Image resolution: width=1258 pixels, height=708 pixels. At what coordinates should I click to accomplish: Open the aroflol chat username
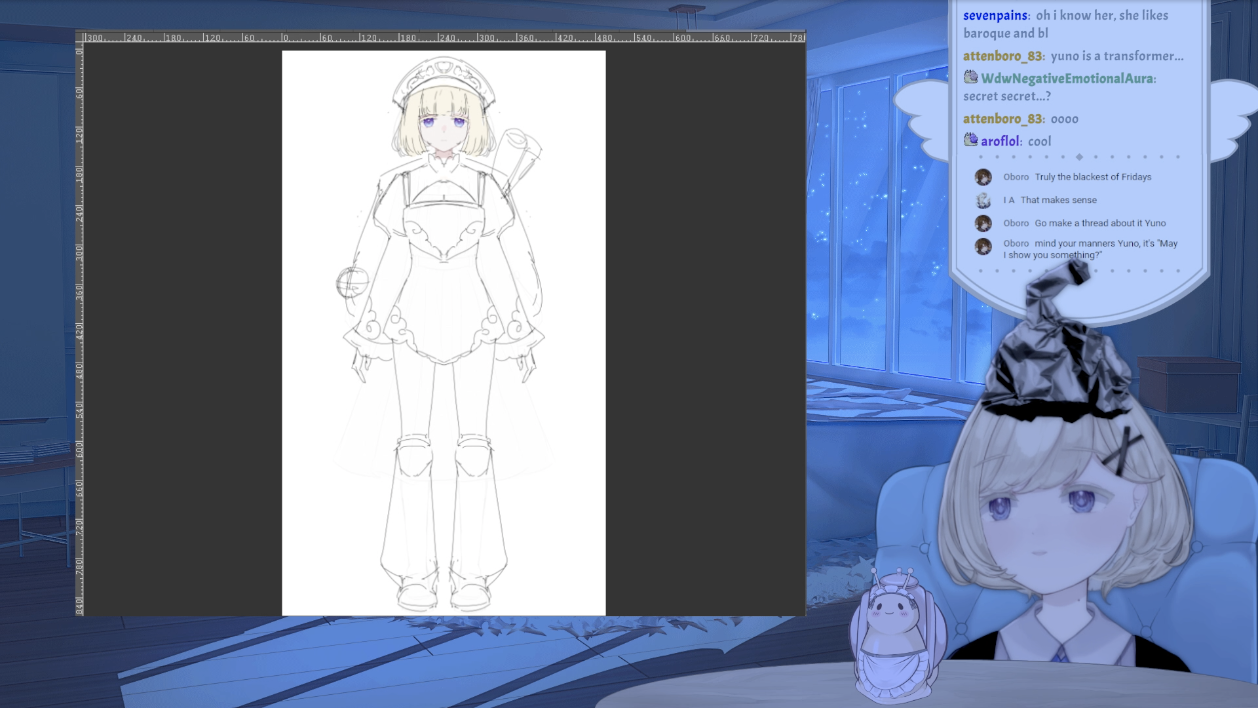click(x=1000, y=141)
